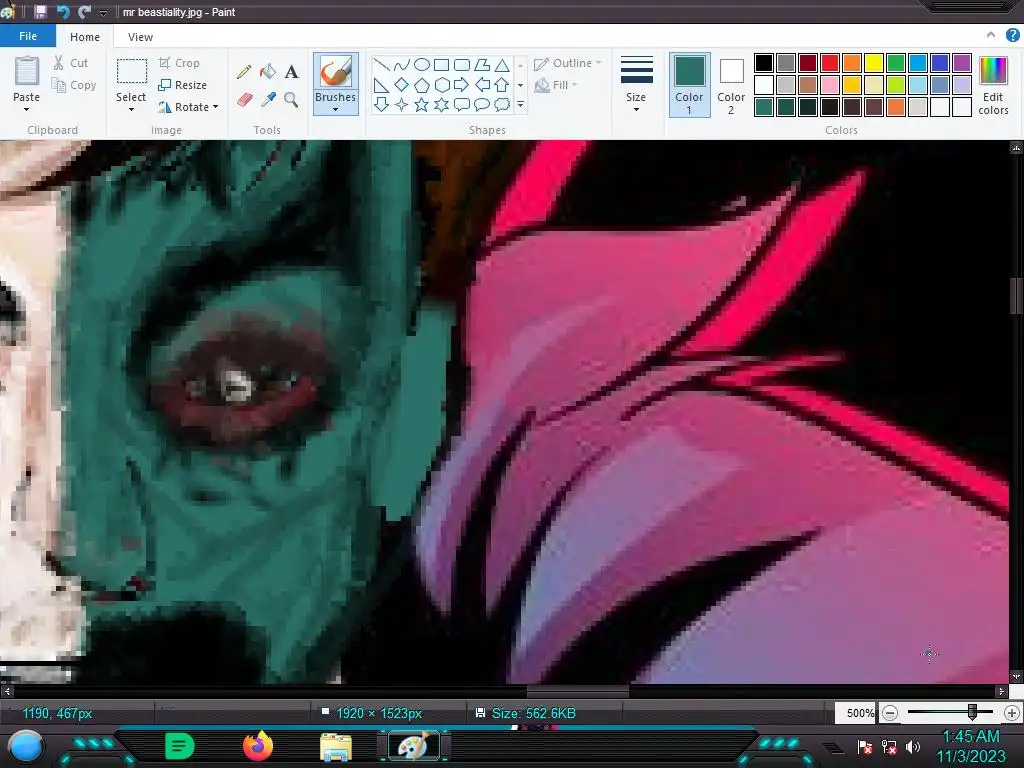The image size is (1024, 768).
Task: Expand the Shapes gallery more arrow
Action: [x=520, y=104]
